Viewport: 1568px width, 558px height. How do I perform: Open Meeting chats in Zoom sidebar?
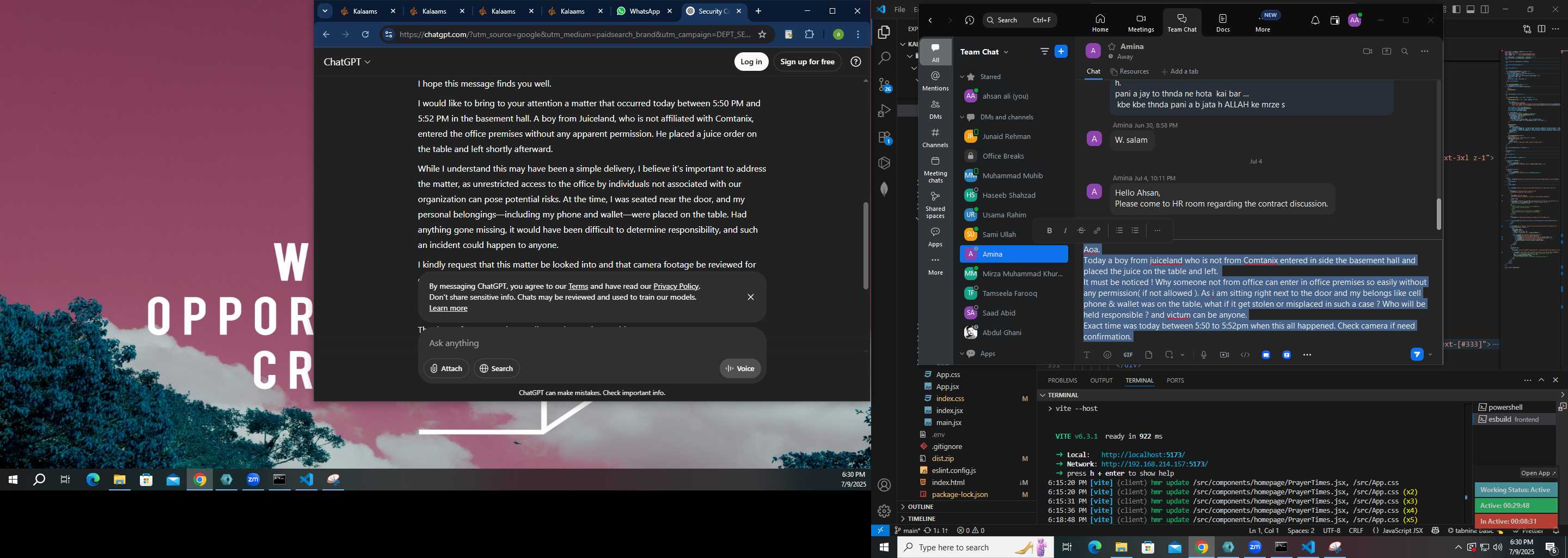tap(935, 169)
